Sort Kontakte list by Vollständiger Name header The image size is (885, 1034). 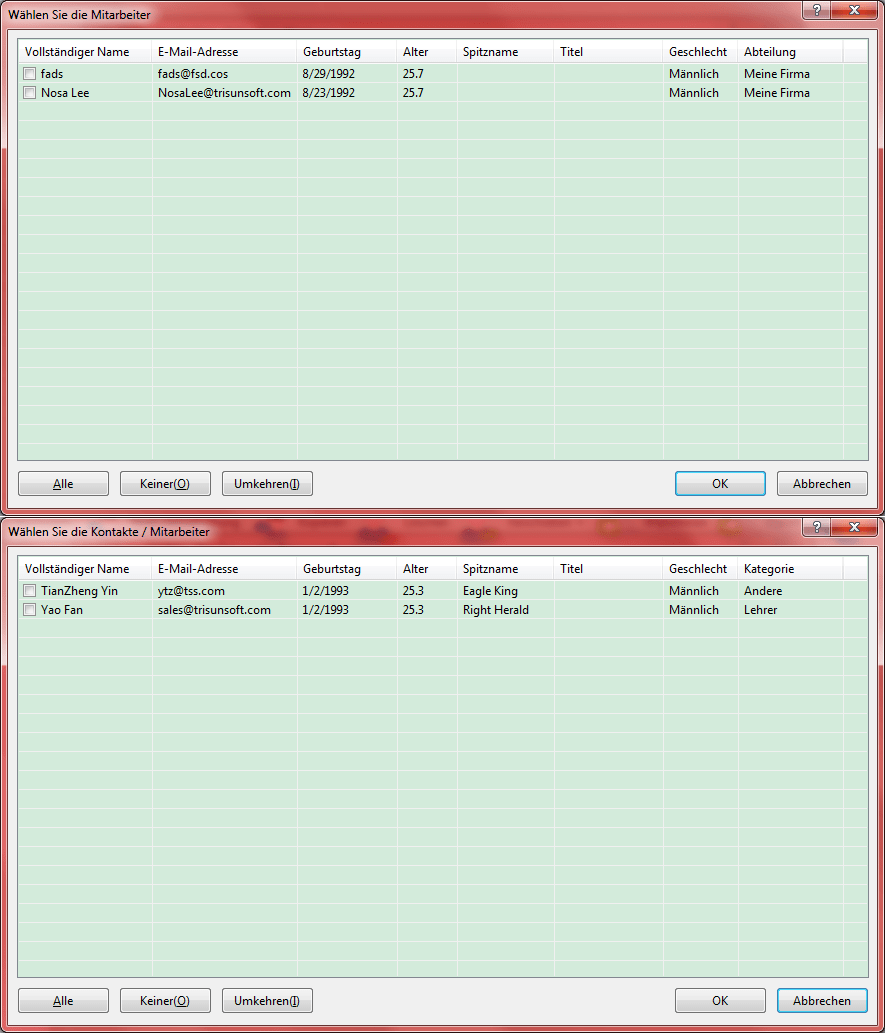(x=85, y=568)
